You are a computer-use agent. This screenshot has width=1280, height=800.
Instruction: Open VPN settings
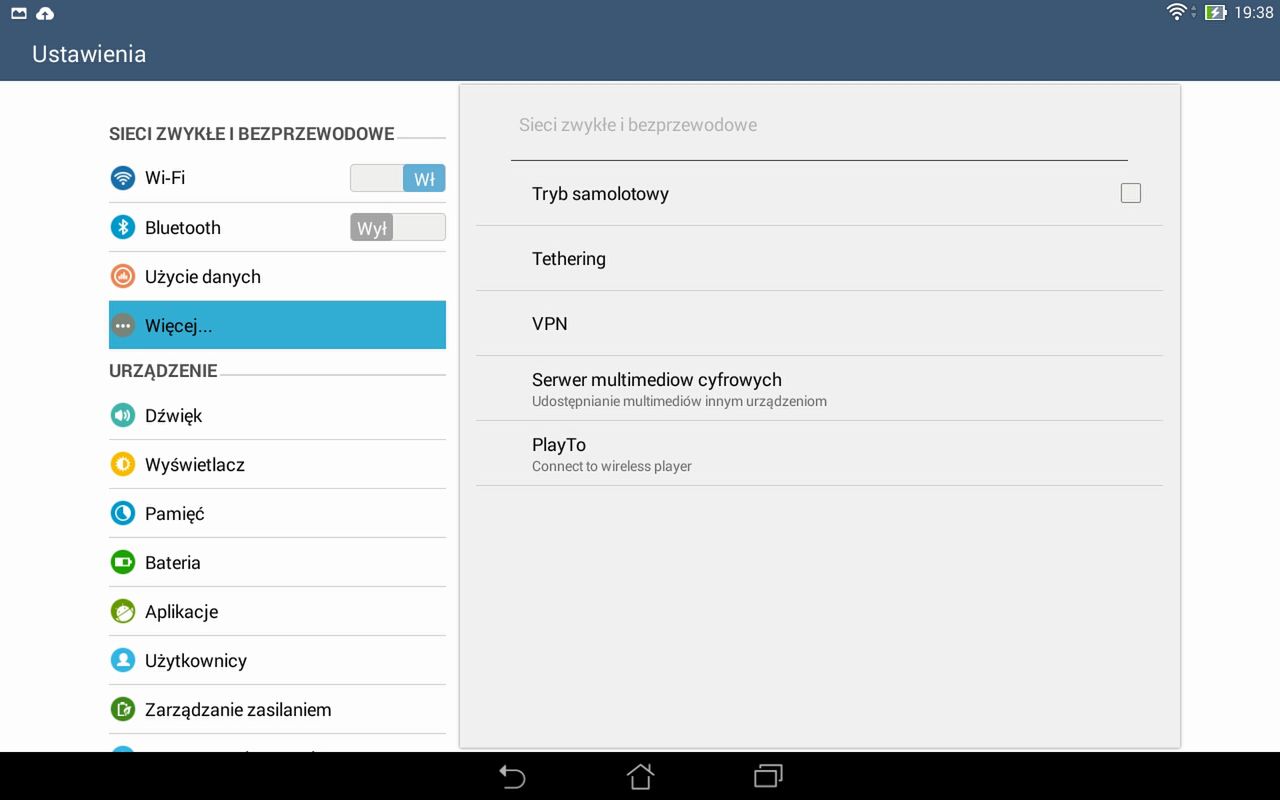819,323
